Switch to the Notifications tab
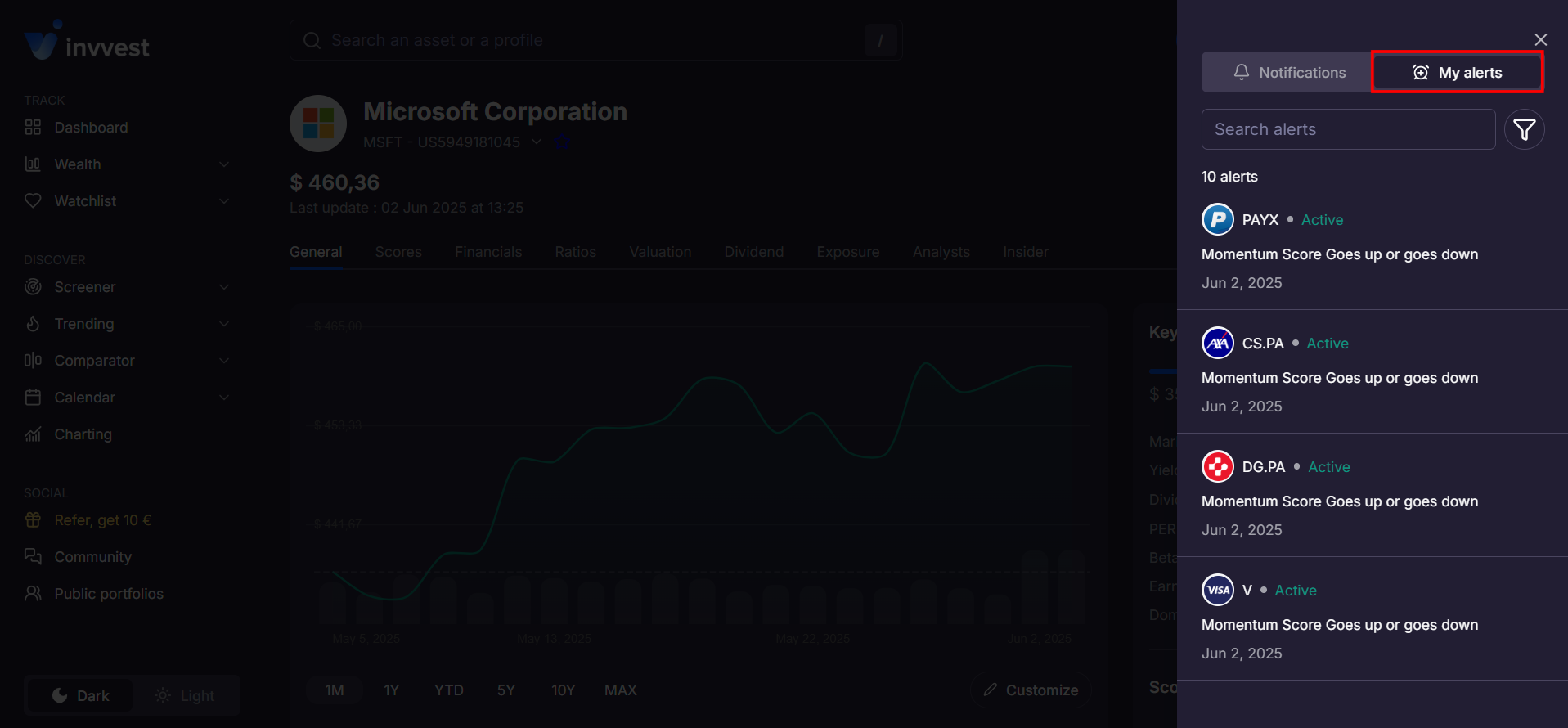 click(x=1288, y=72)
